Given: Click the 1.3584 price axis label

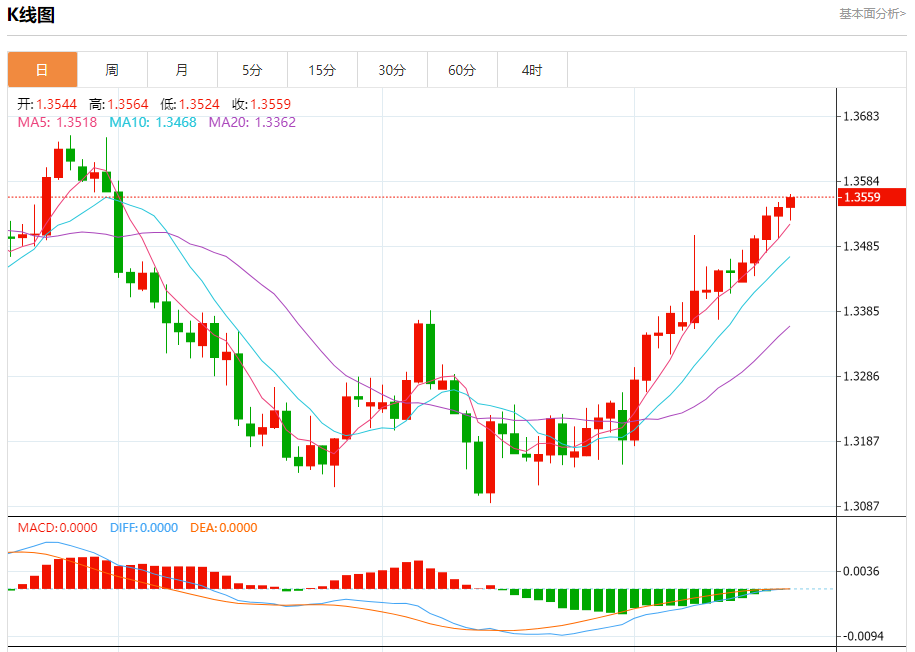Looking at the screenshot, I should [861, 181].
